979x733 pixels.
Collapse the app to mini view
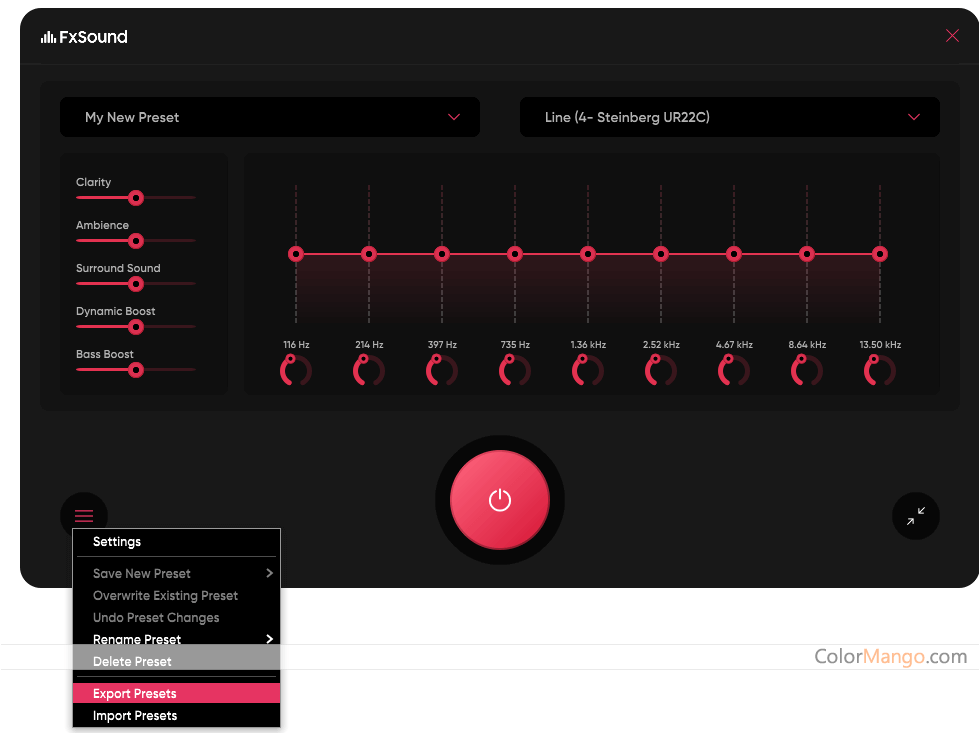[915, 516]
